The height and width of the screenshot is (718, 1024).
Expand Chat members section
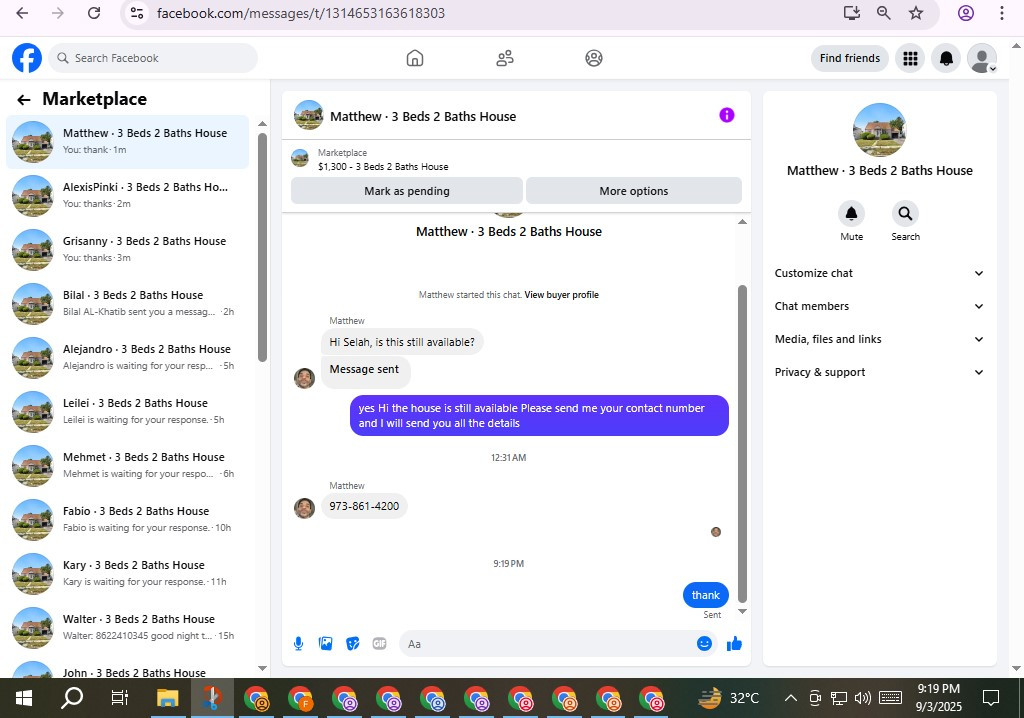pyautogui.click(x=879, y=306)
